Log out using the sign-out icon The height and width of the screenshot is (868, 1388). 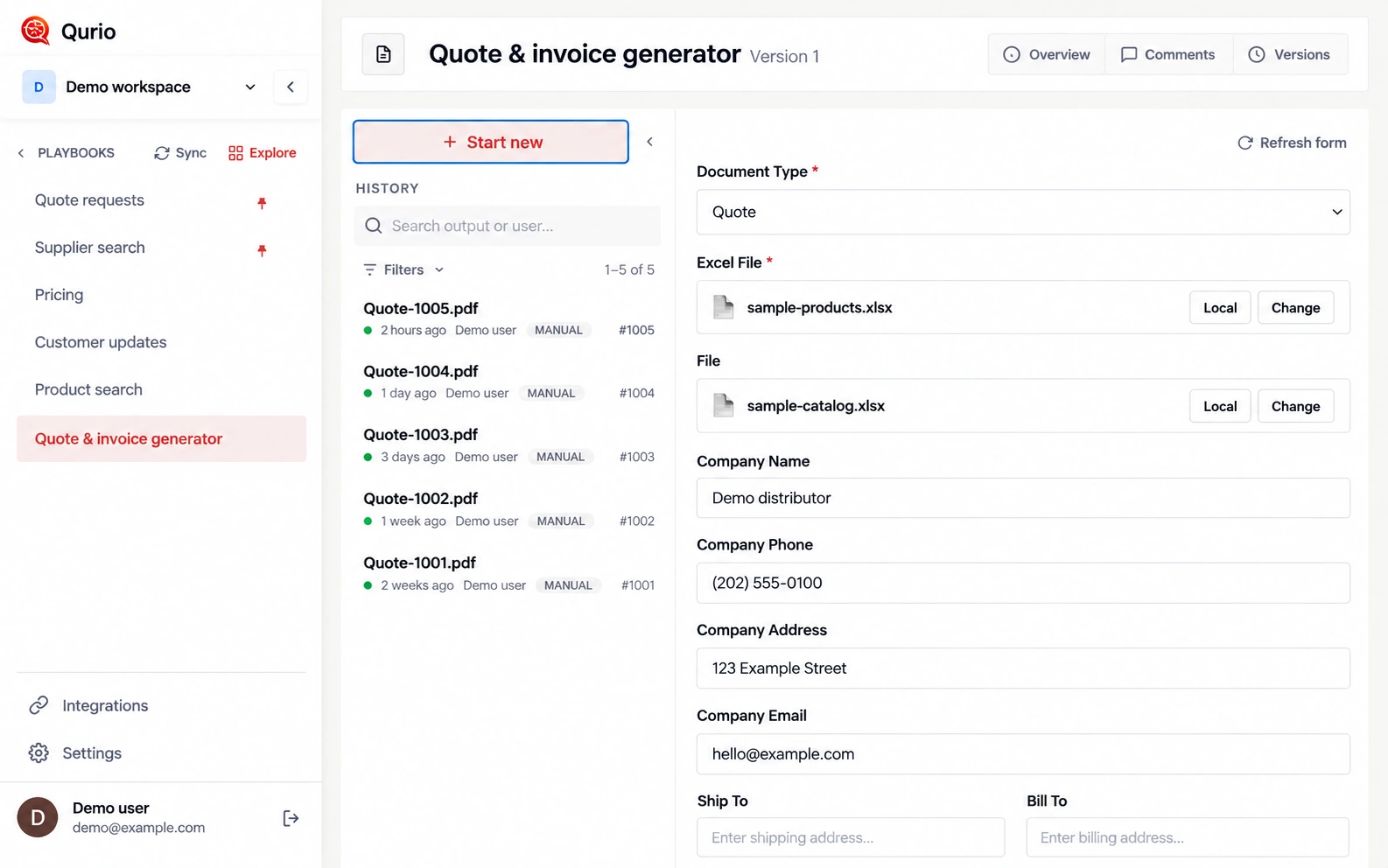[291, 818]
